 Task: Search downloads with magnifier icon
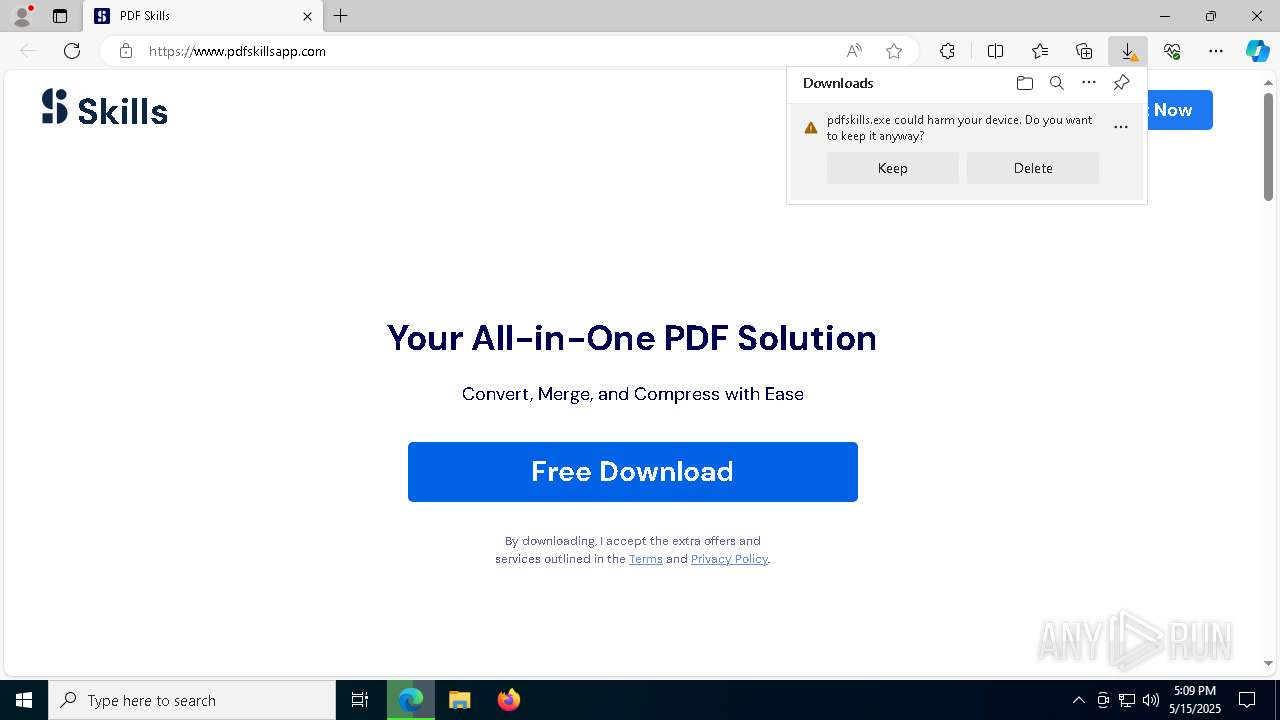(x=1056, y=83)
